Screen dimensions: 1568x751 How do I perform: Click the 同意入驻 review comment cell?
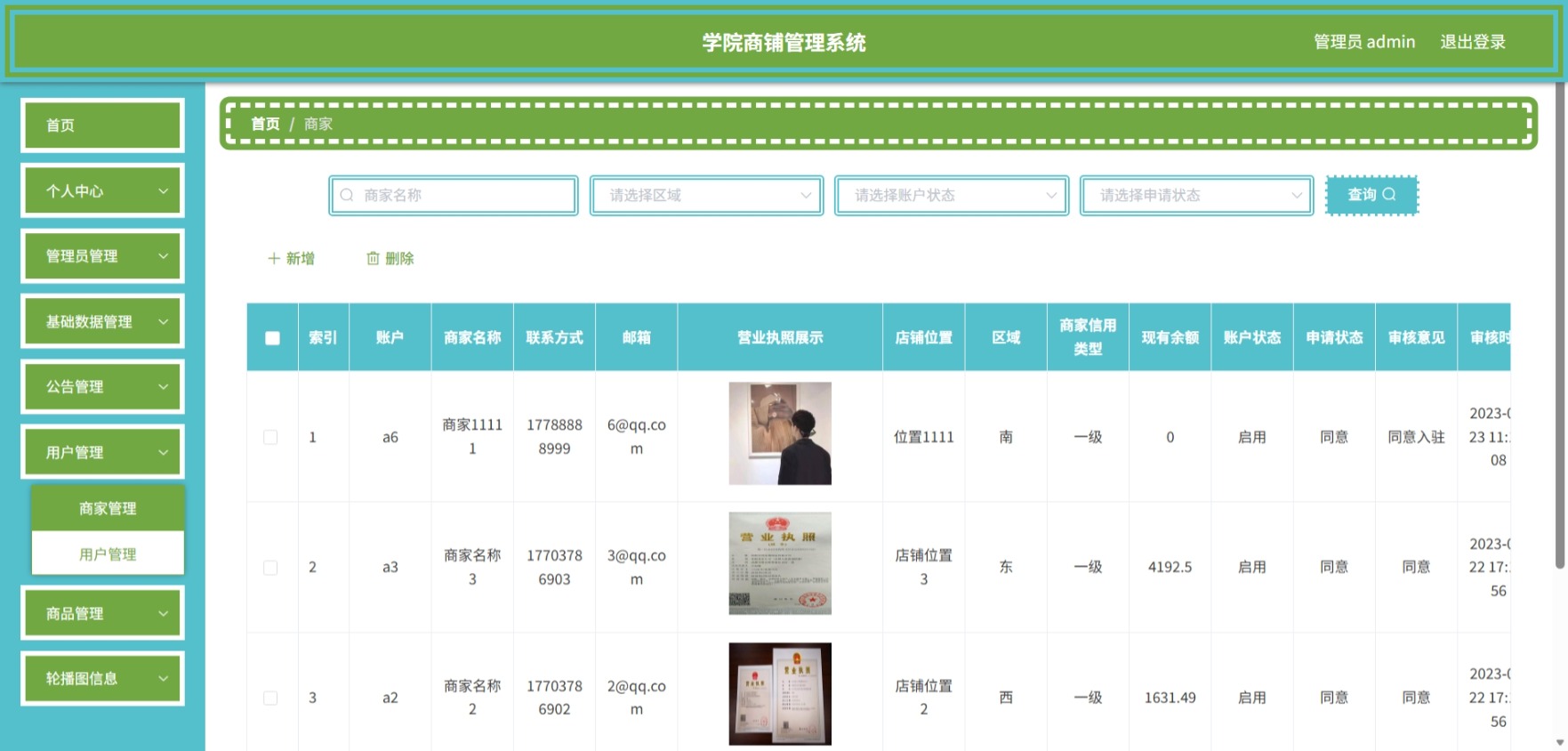click(1416, 437)
